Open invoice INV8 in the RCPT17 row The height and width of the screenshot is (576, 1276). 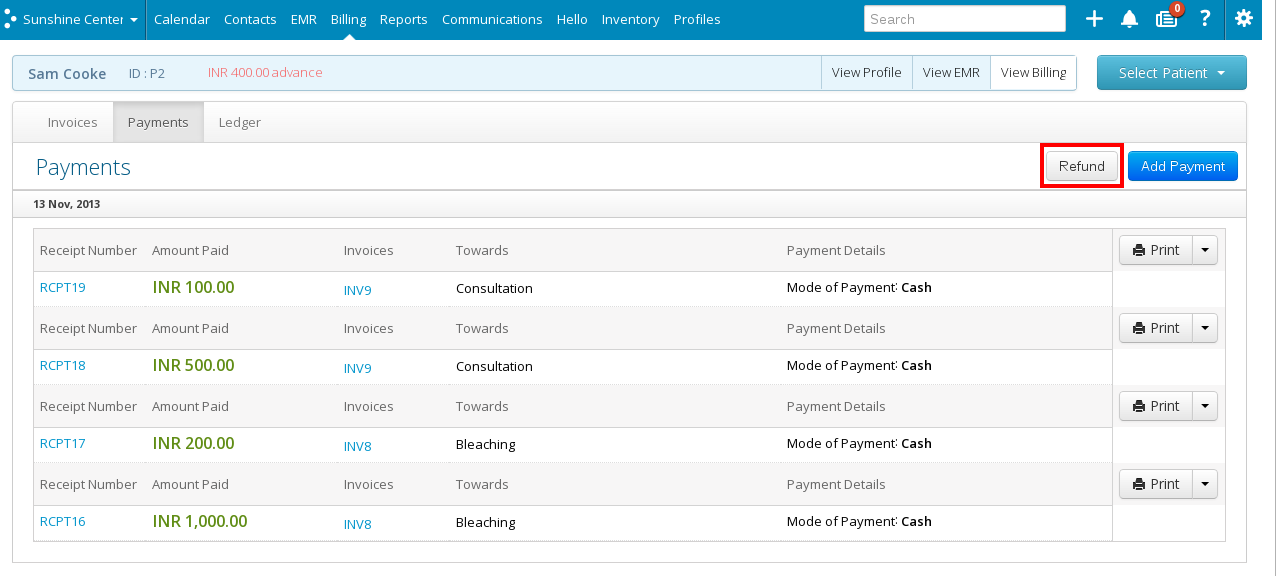[358, 447]
